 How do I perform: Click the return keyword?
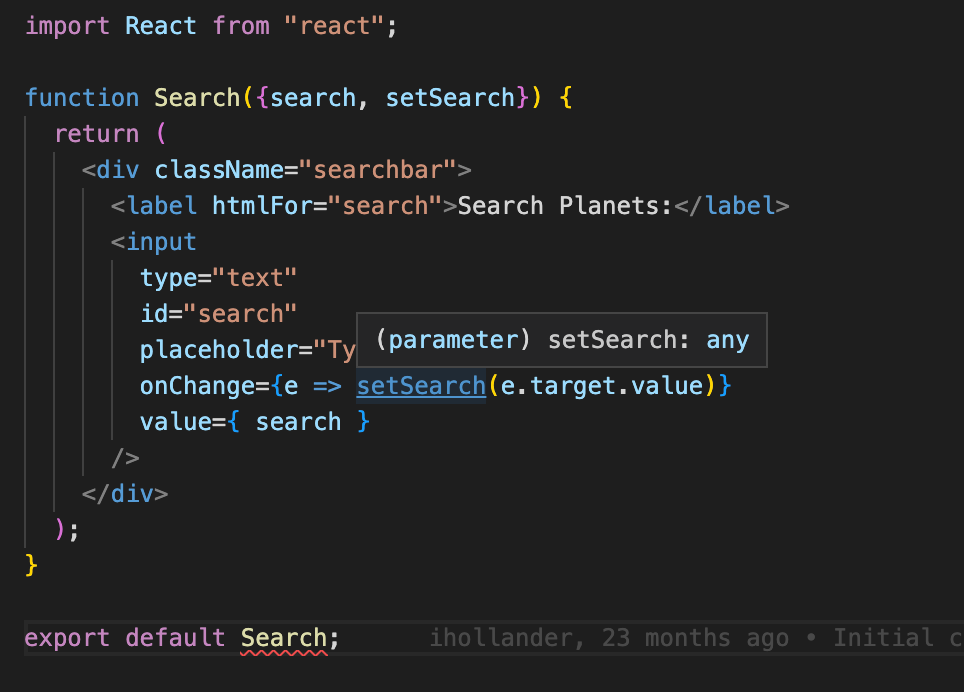pos(96,133)
